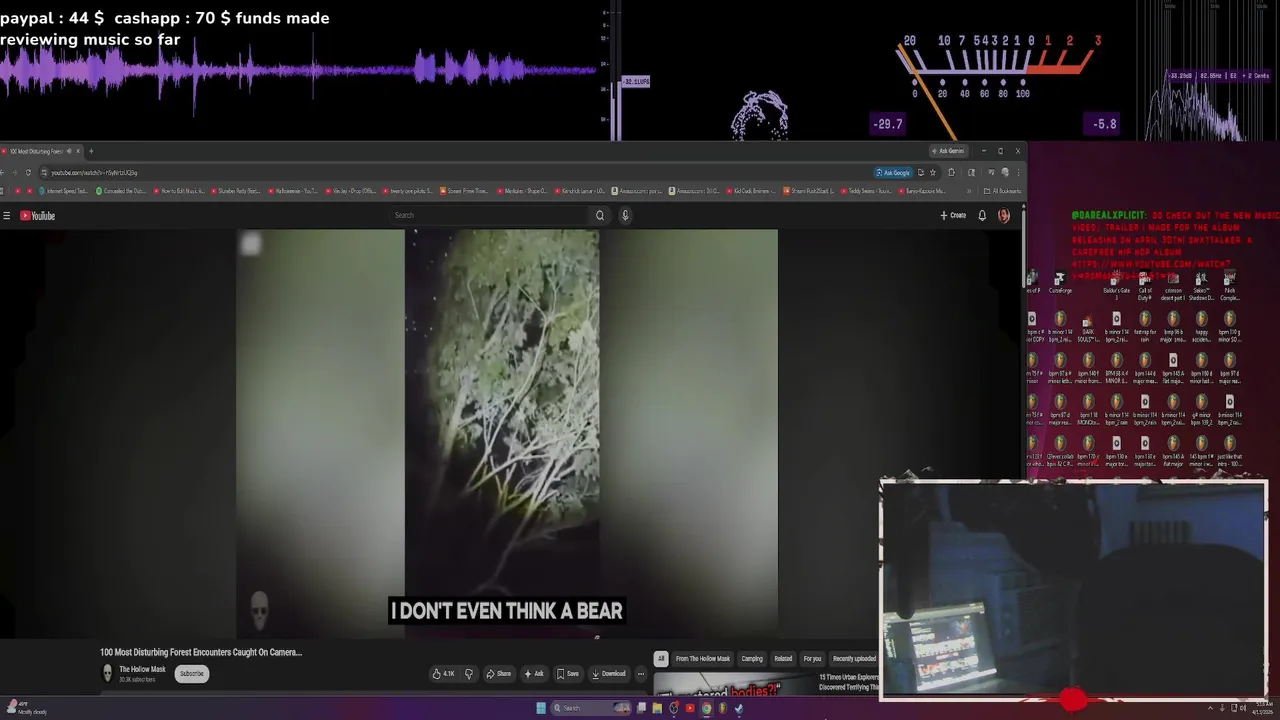Dislike the video with thumbs down
Image resolution: width=1280 pixels, height=720 pixels.
coord(468,674)
